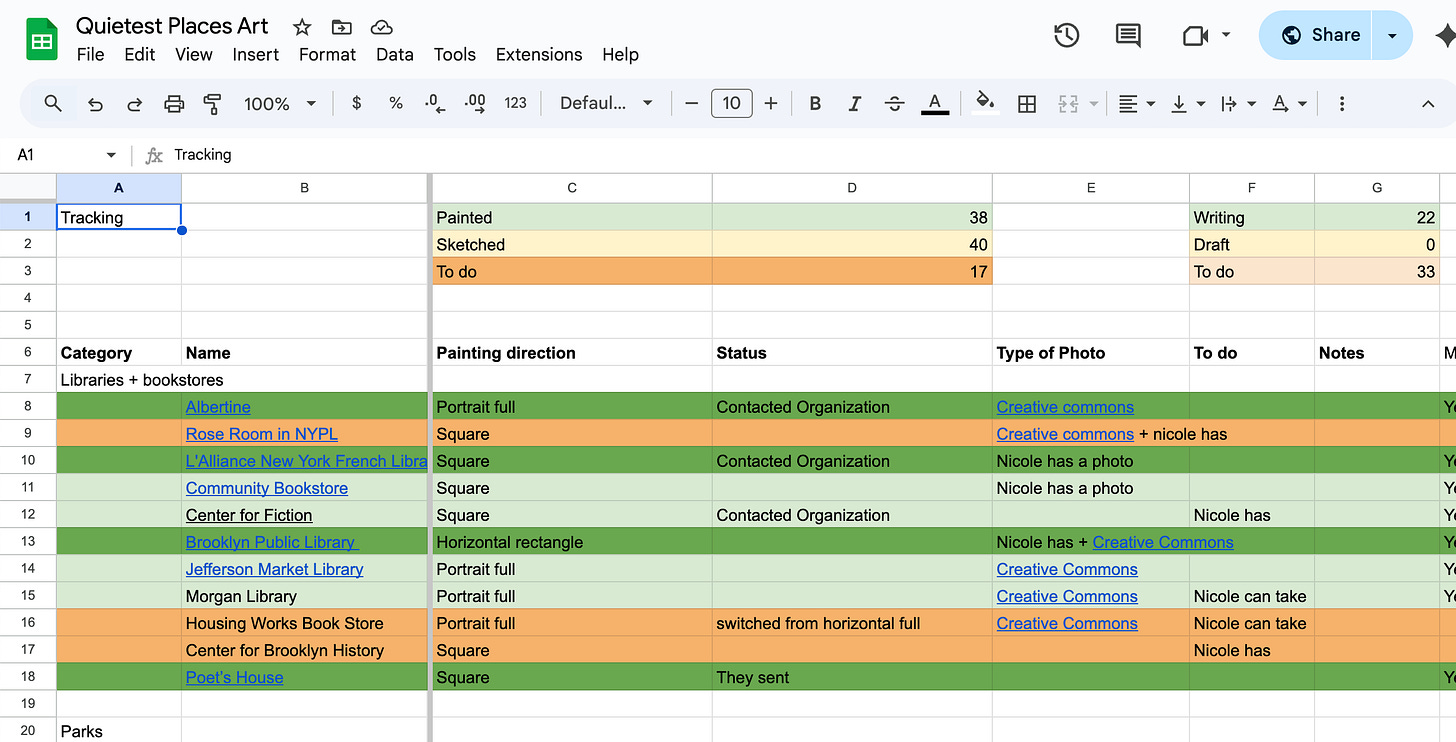This screenshot has height=742, width=1456.
Task: Open the Rose Room in NYPL link
Action: pos(262,434)
